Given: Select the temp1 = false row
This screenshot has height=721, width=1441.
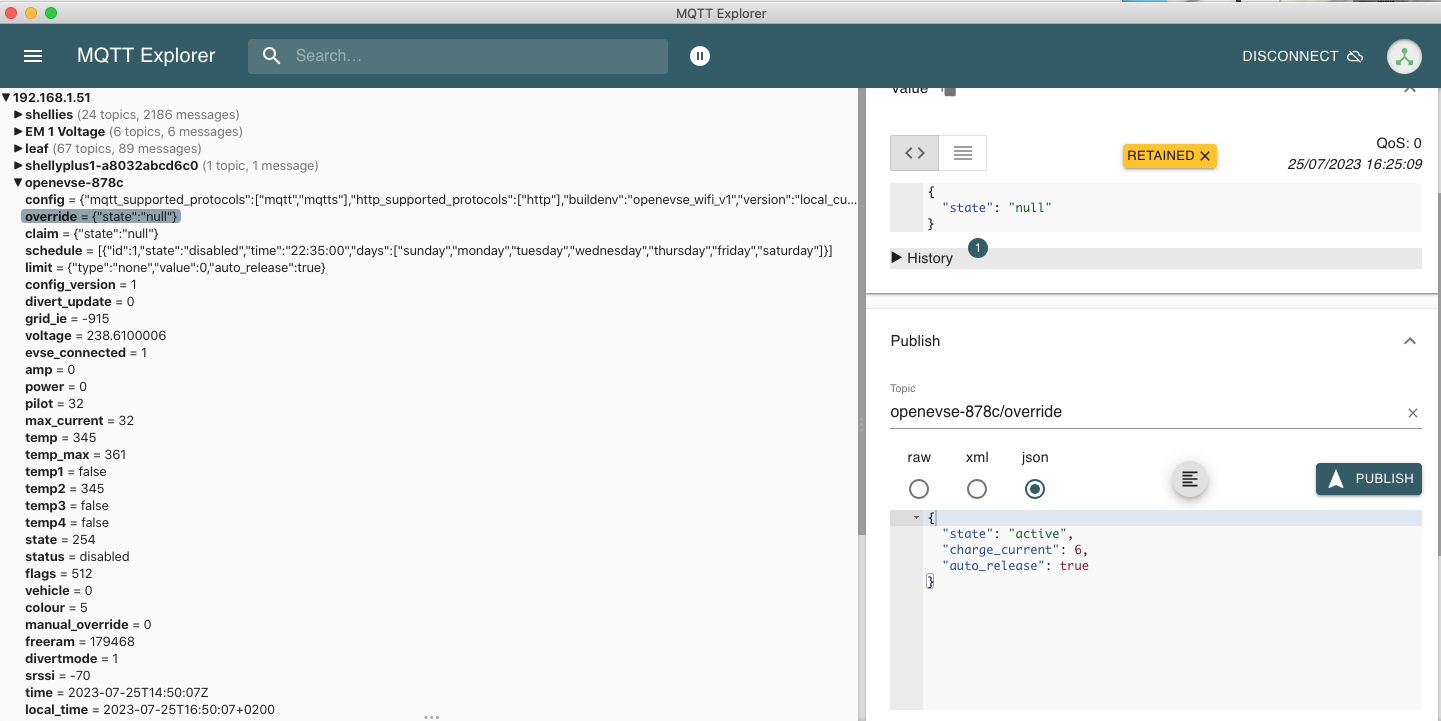Looking at the screenshot, I should tap(67, 472).
